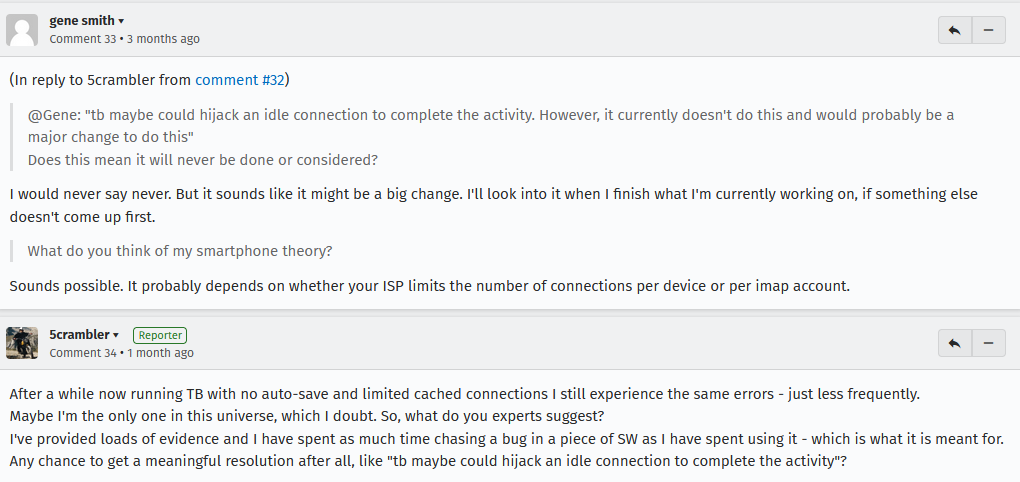
Task: Click the "3 months ago" timestamp
Action: [x=163, y=39]
